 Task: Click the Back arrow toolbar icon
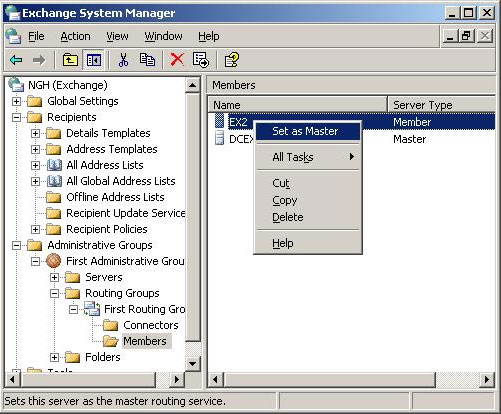pyautogui.click(x=16, y=60)
